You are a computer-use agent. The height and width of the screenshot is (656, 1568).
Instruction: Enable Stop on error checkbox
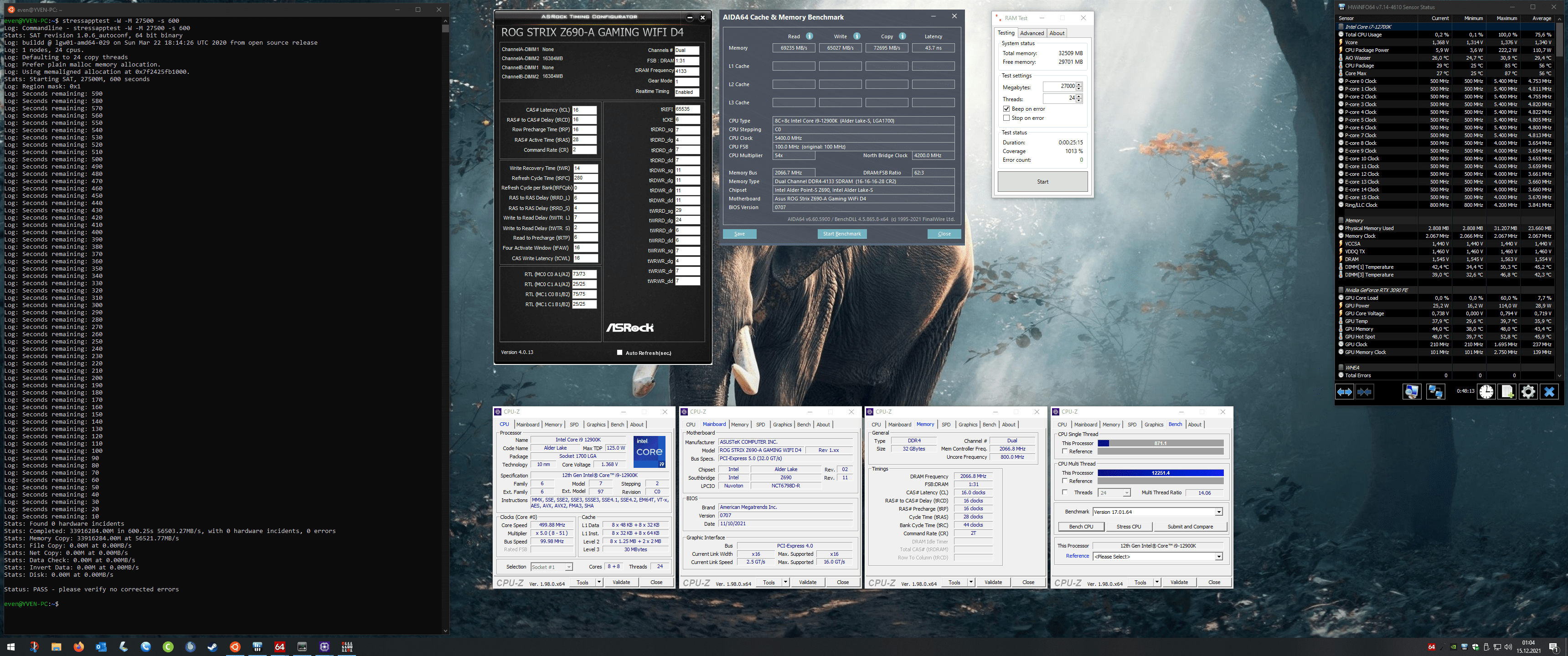(x=1006, y=118)
